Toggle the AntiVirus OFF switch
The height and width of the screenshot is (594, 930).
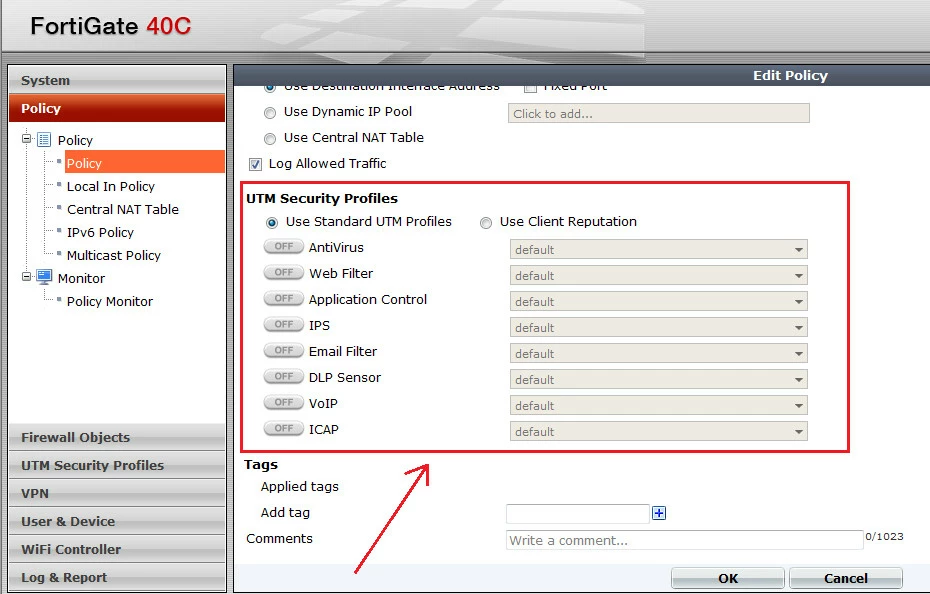pyautogui.click(x=284, y=246)
